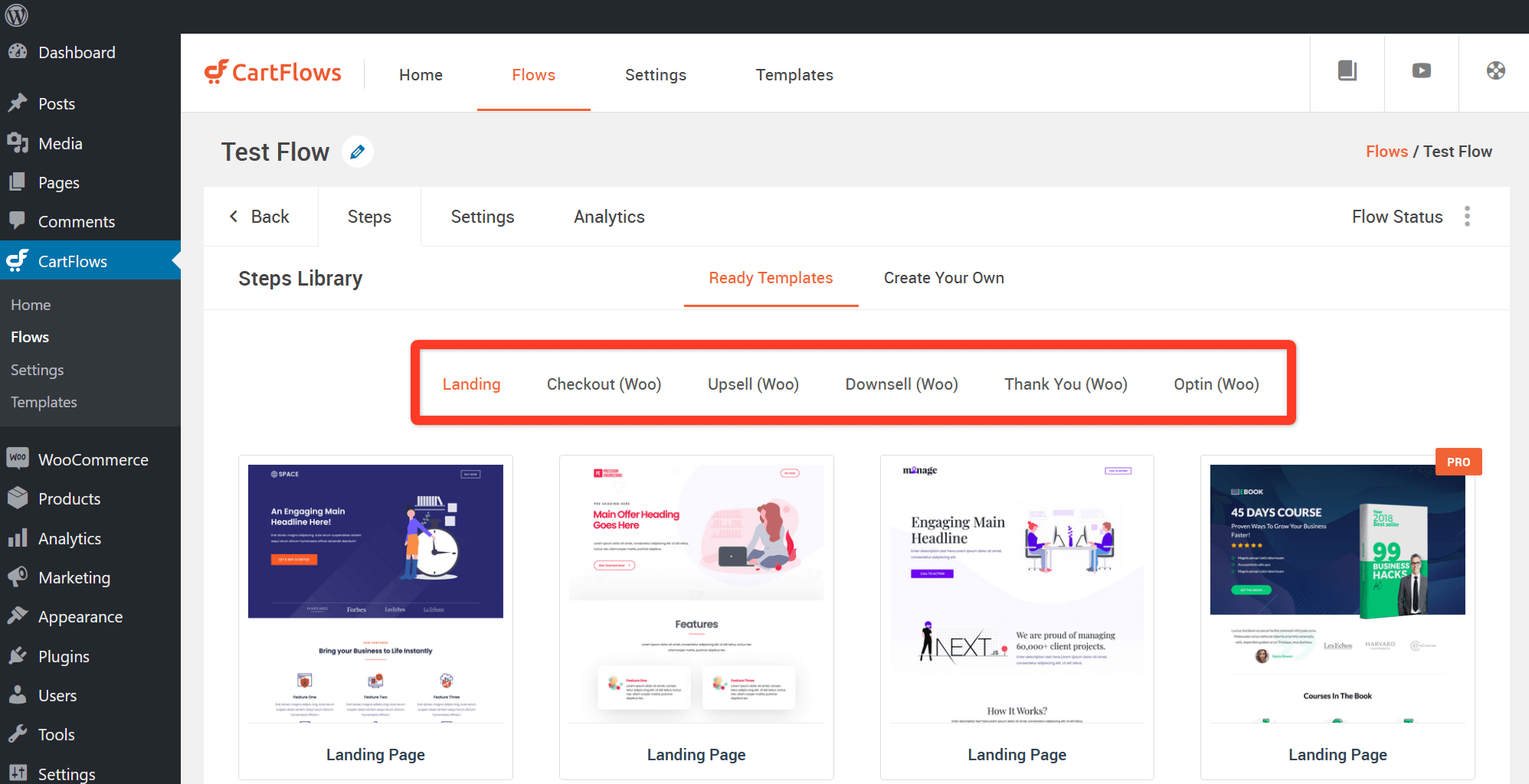The height and width of the screenshot is (784, 1529).
Task: Click the pencil icon beside Test Flow
Action: pyautogui.click(x=357, y=152)
